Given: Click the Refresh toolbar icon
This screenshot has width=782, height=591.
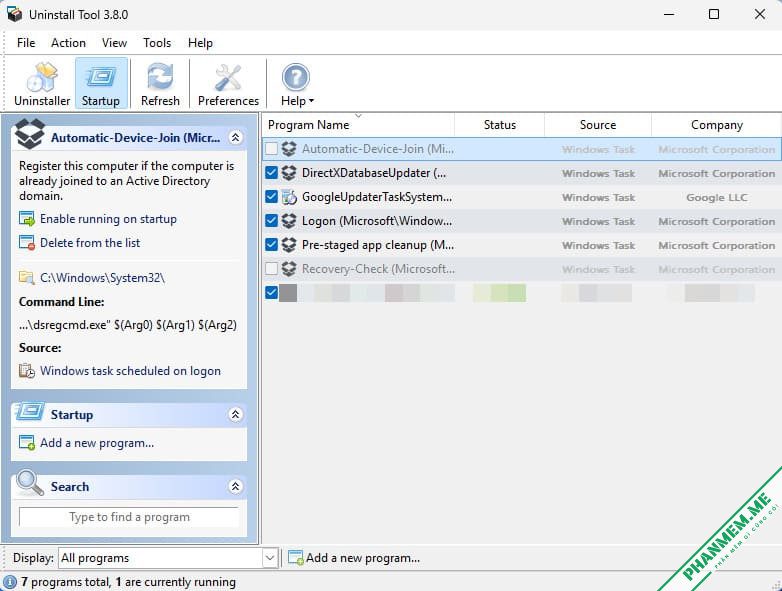Looking at the screenshot, I should [x=160, y=77].
